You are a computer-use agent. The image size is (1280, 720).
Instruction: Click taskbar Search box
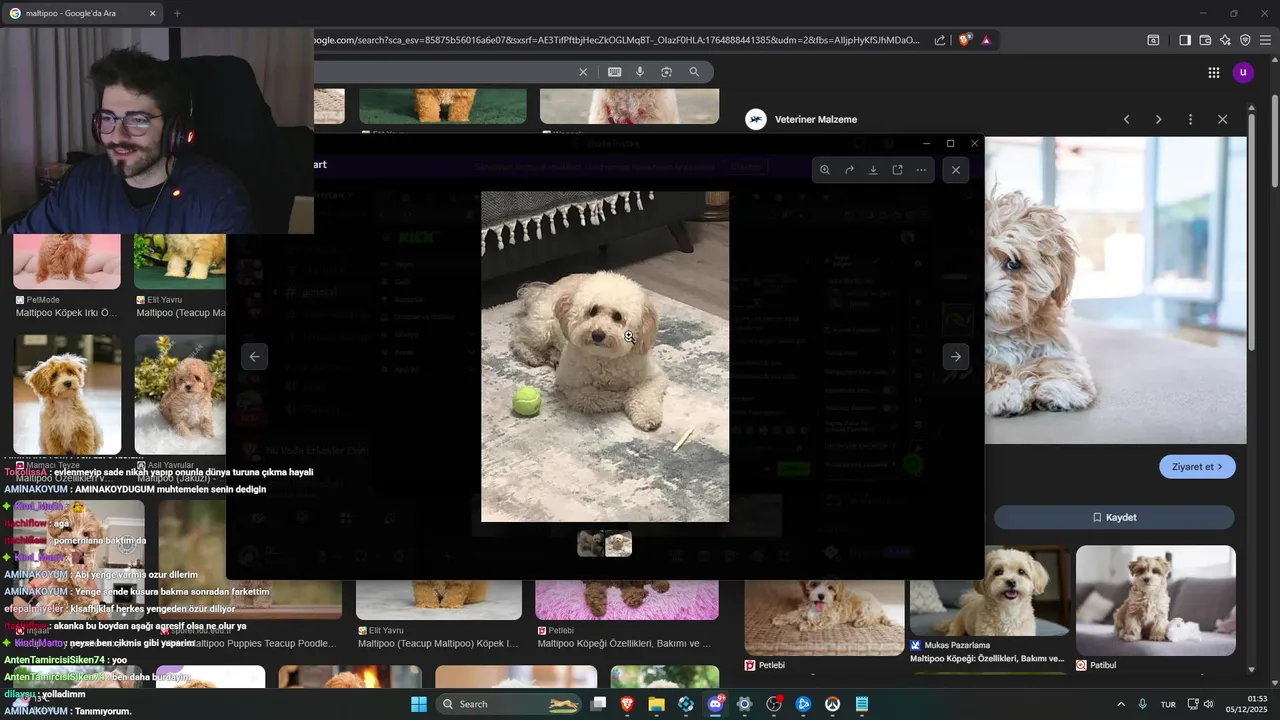pos(510,704)
